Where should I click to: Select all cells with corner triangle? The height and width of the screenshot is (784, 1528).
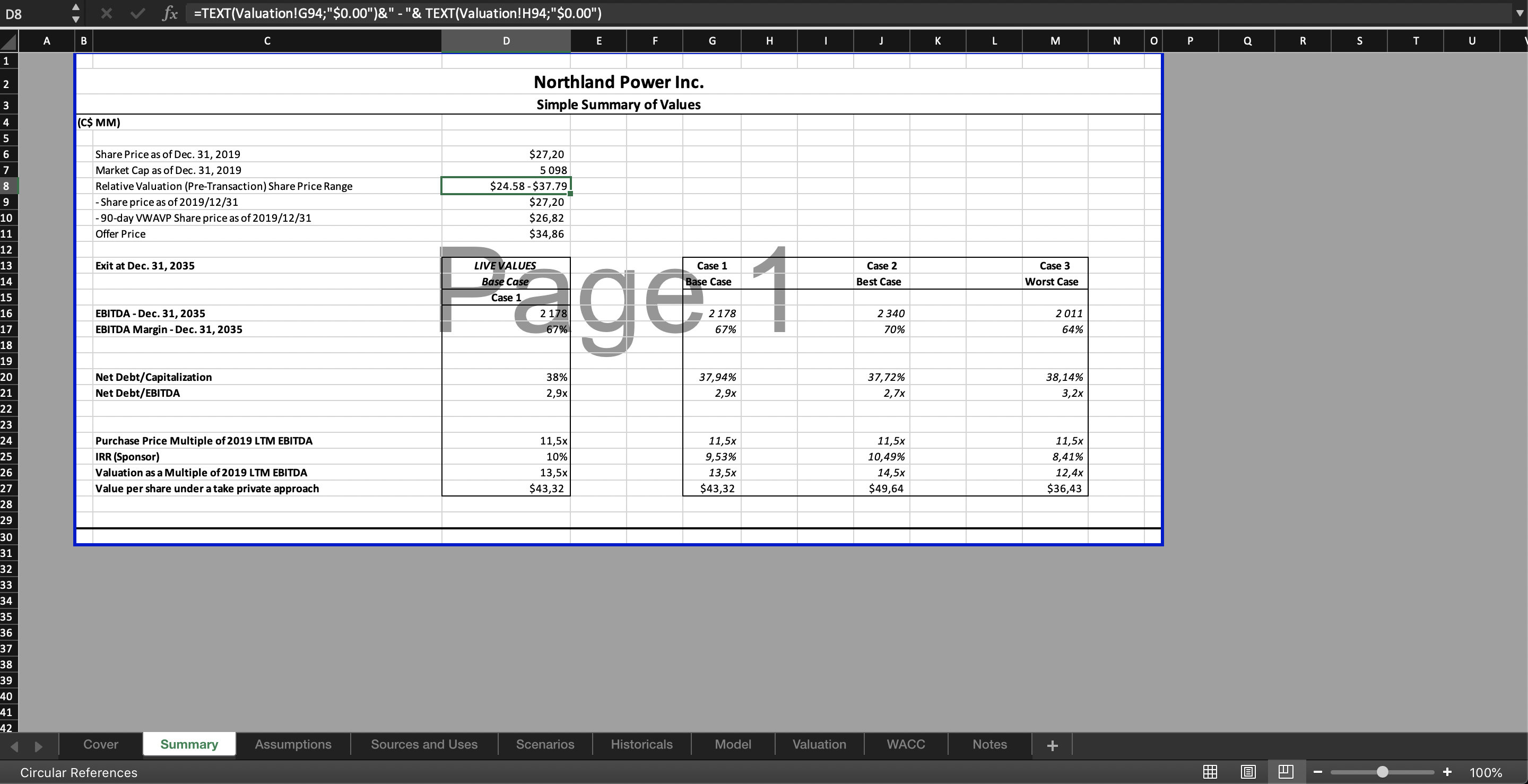9,41
